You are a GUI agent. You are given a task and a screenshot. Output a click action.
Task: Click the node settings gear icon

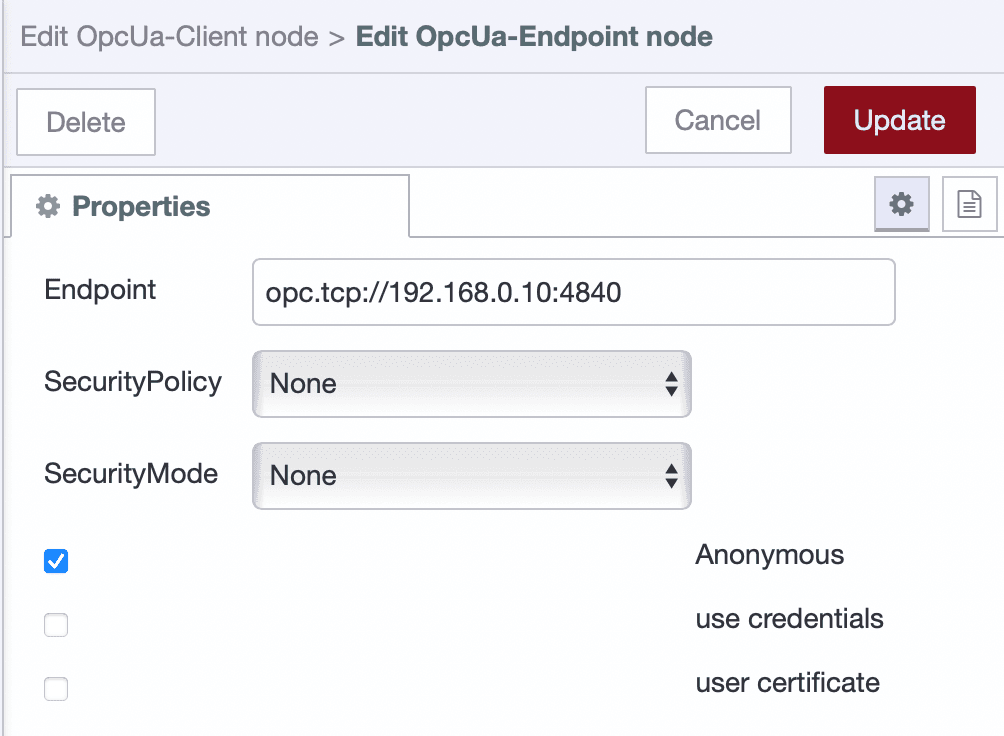tap(900, 204)
